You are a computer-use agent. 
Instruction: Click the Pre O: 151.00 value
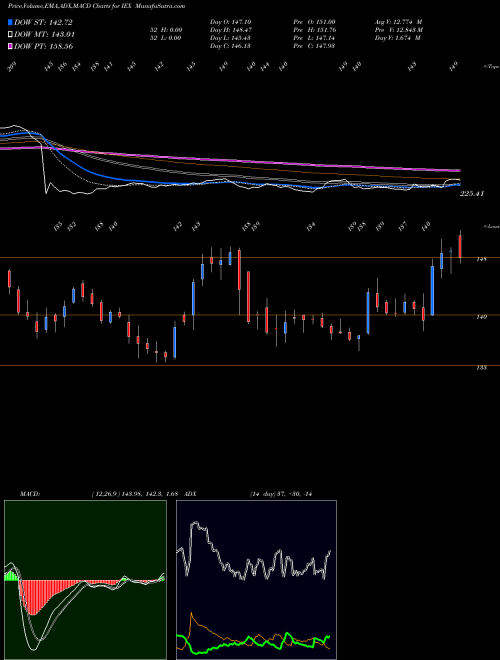pyautogui.click(x=314, y=22)
